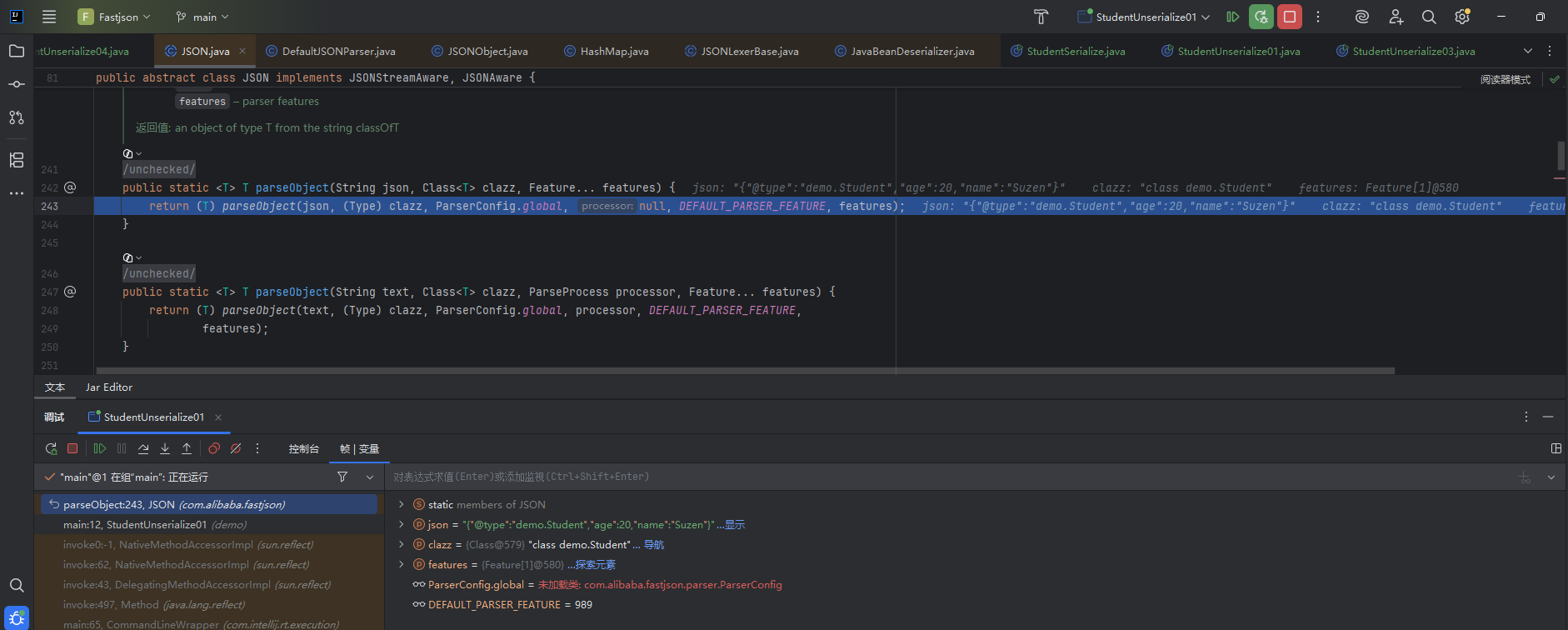Open StudentUnserialize01 run configuration dropdown
1568x630 pixels.
pyautogui.click(x=1143, y=17)
